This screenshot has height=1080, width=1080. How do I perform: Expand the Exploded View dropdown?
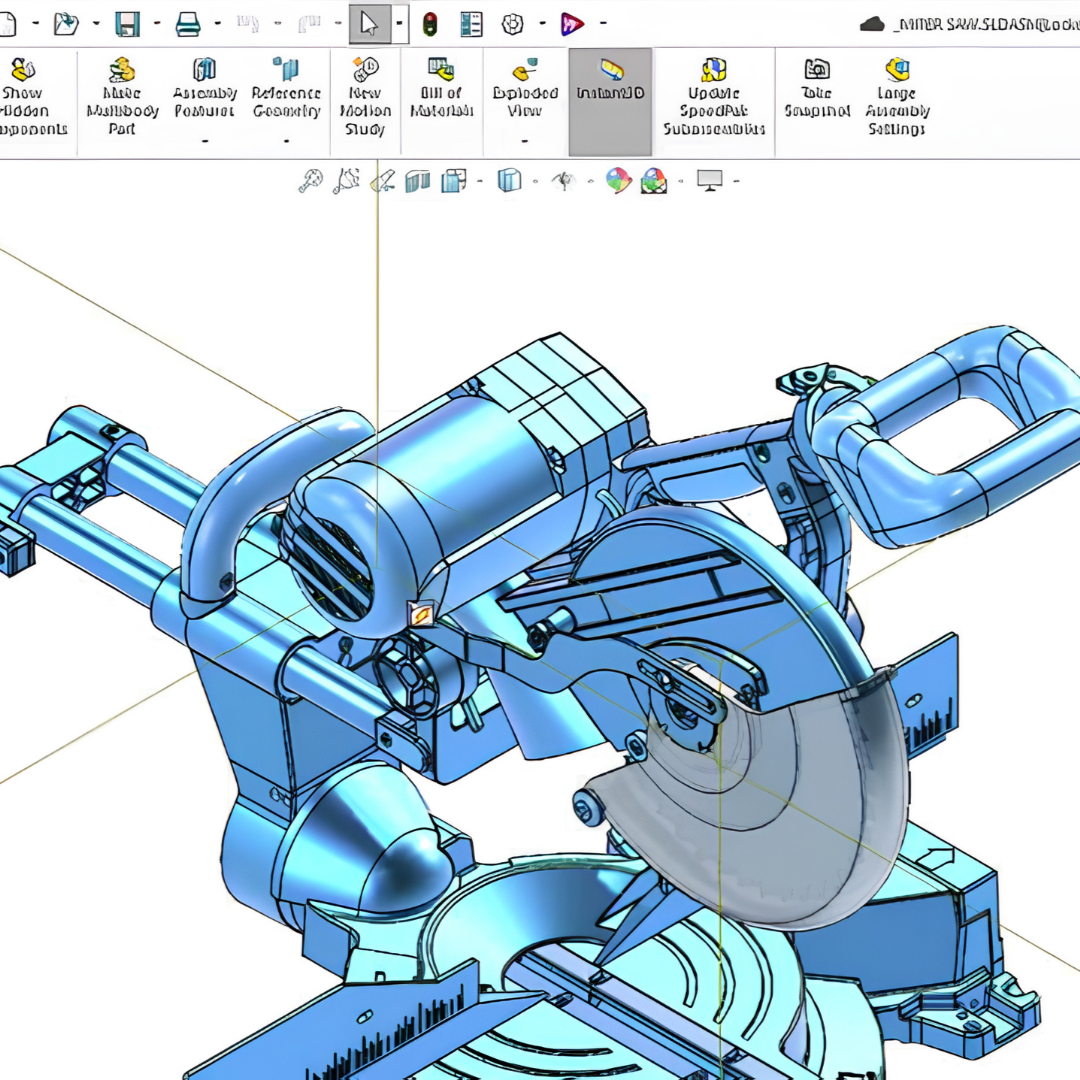coord(525,141)
